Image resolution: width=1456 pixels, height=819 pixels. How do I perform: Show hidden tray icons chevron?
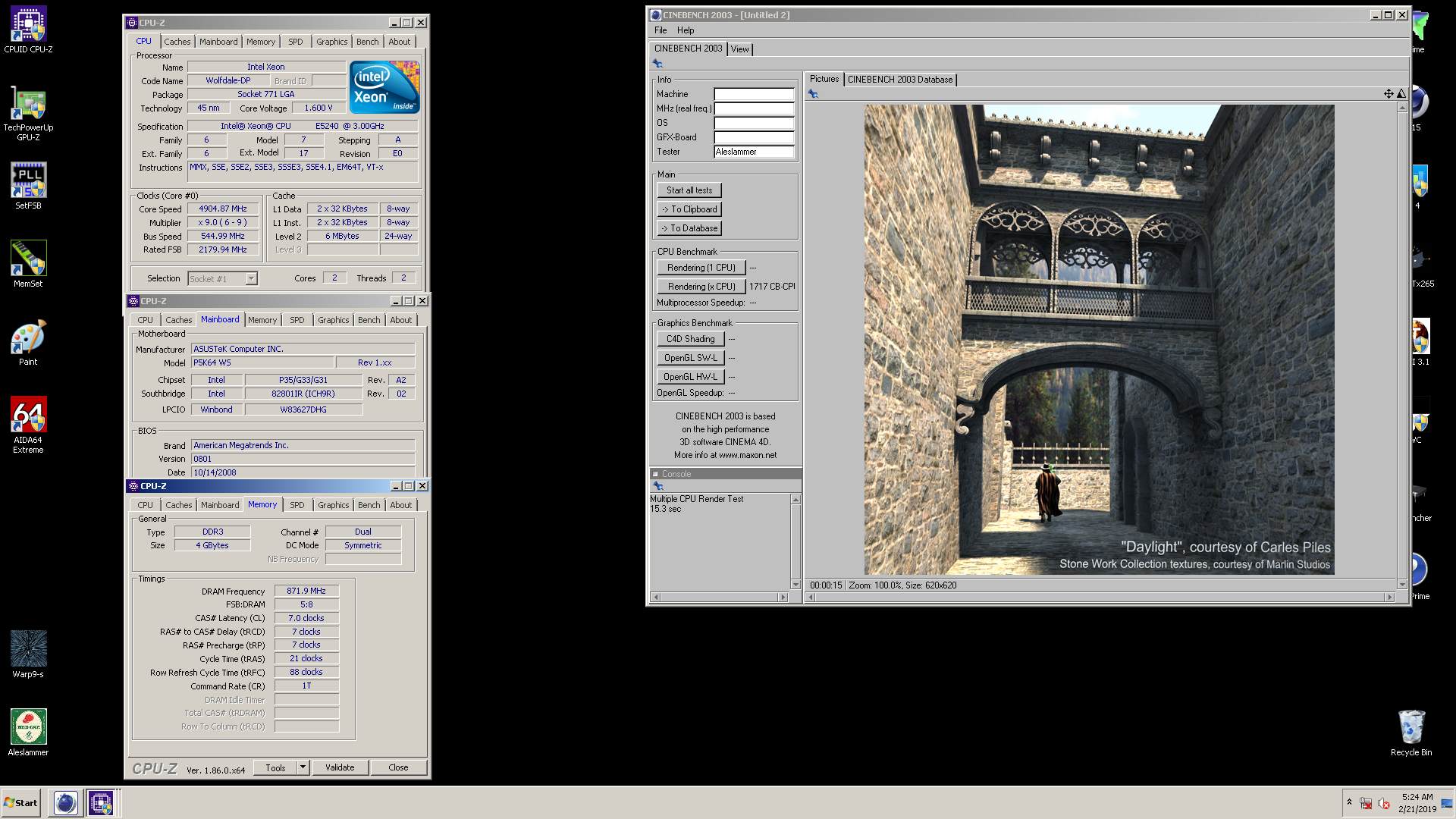[1349, 802]
